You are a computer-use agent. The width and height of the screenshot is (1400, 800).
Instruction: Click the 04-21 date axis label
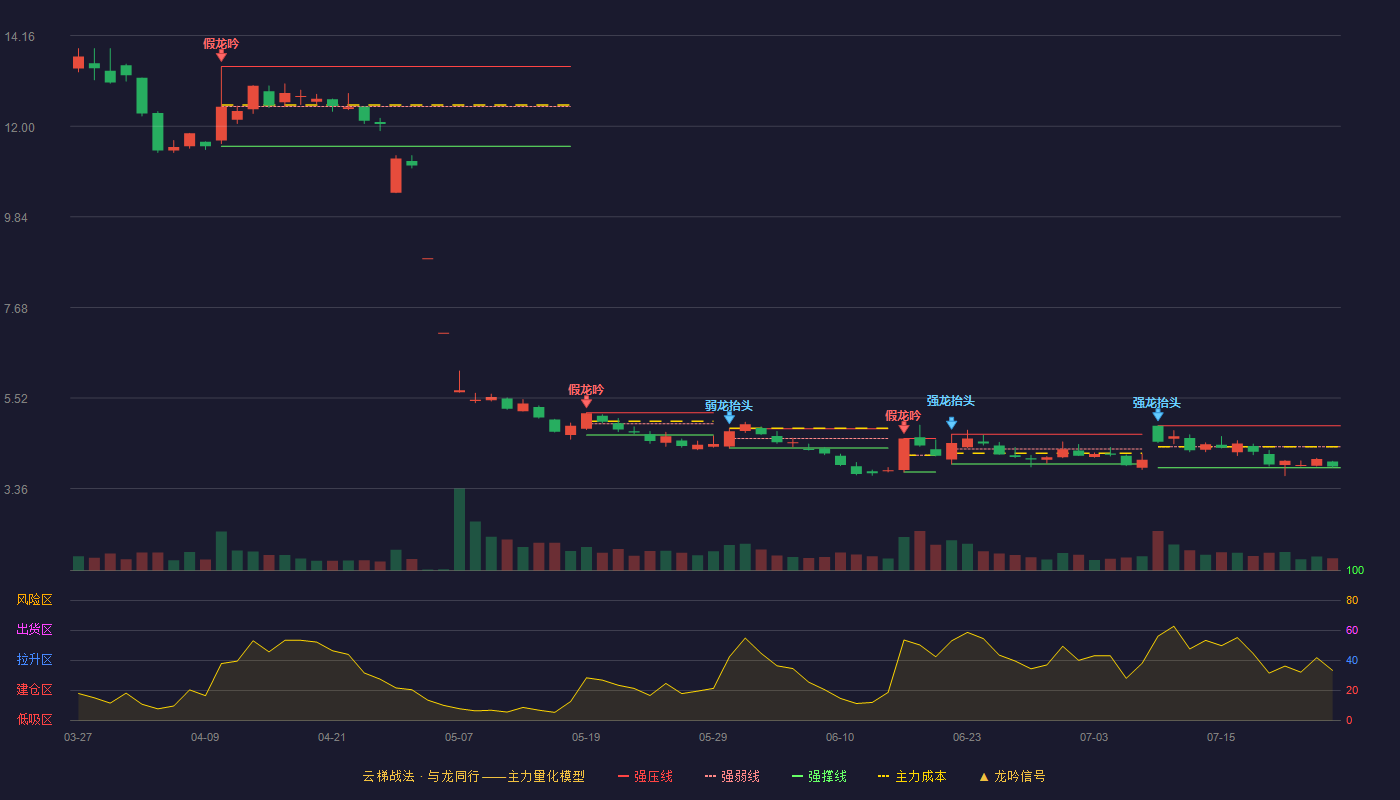coord(332,737)
